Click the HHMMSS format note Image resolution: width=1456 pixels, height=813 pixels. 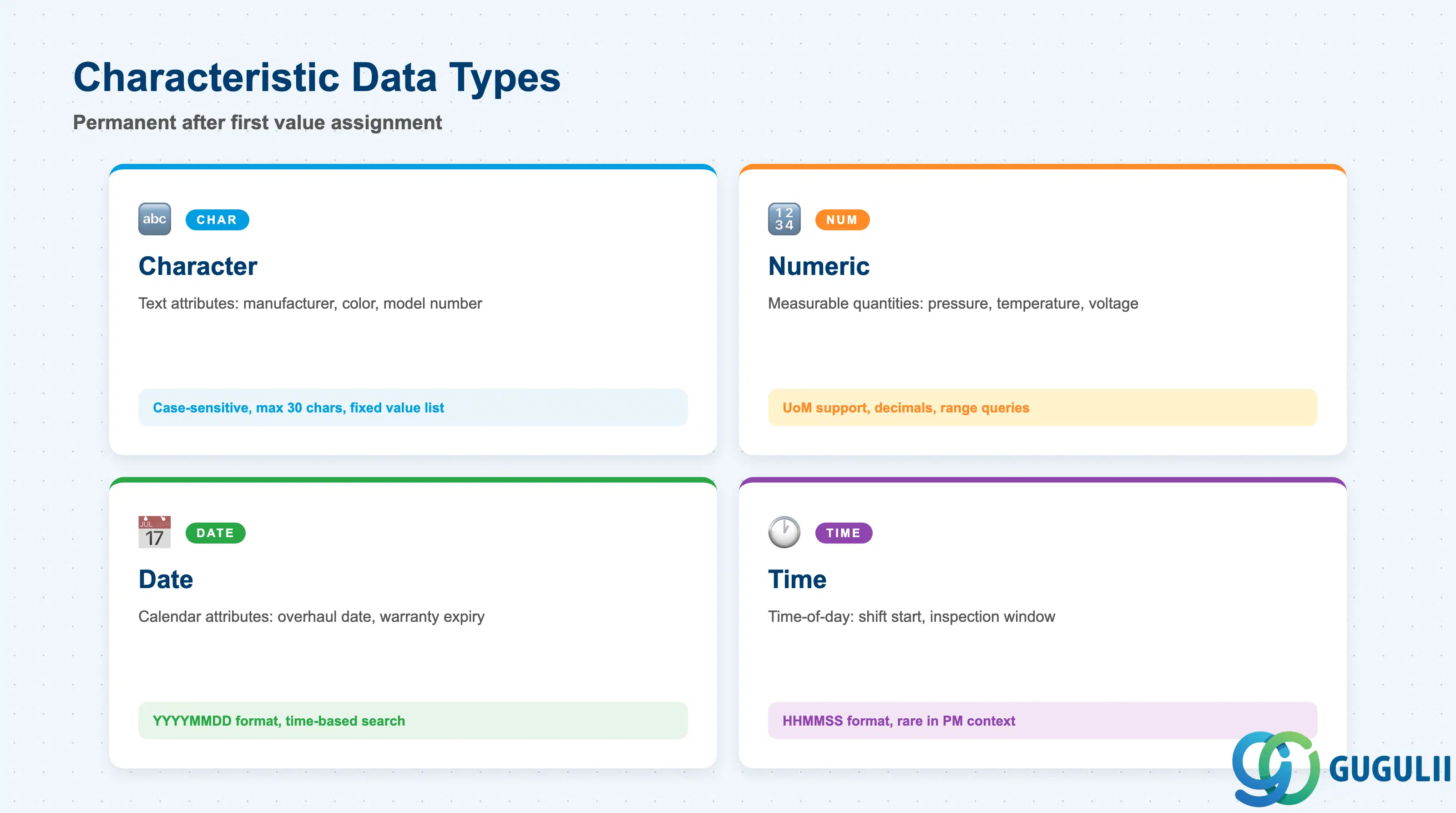[1042, 721]
